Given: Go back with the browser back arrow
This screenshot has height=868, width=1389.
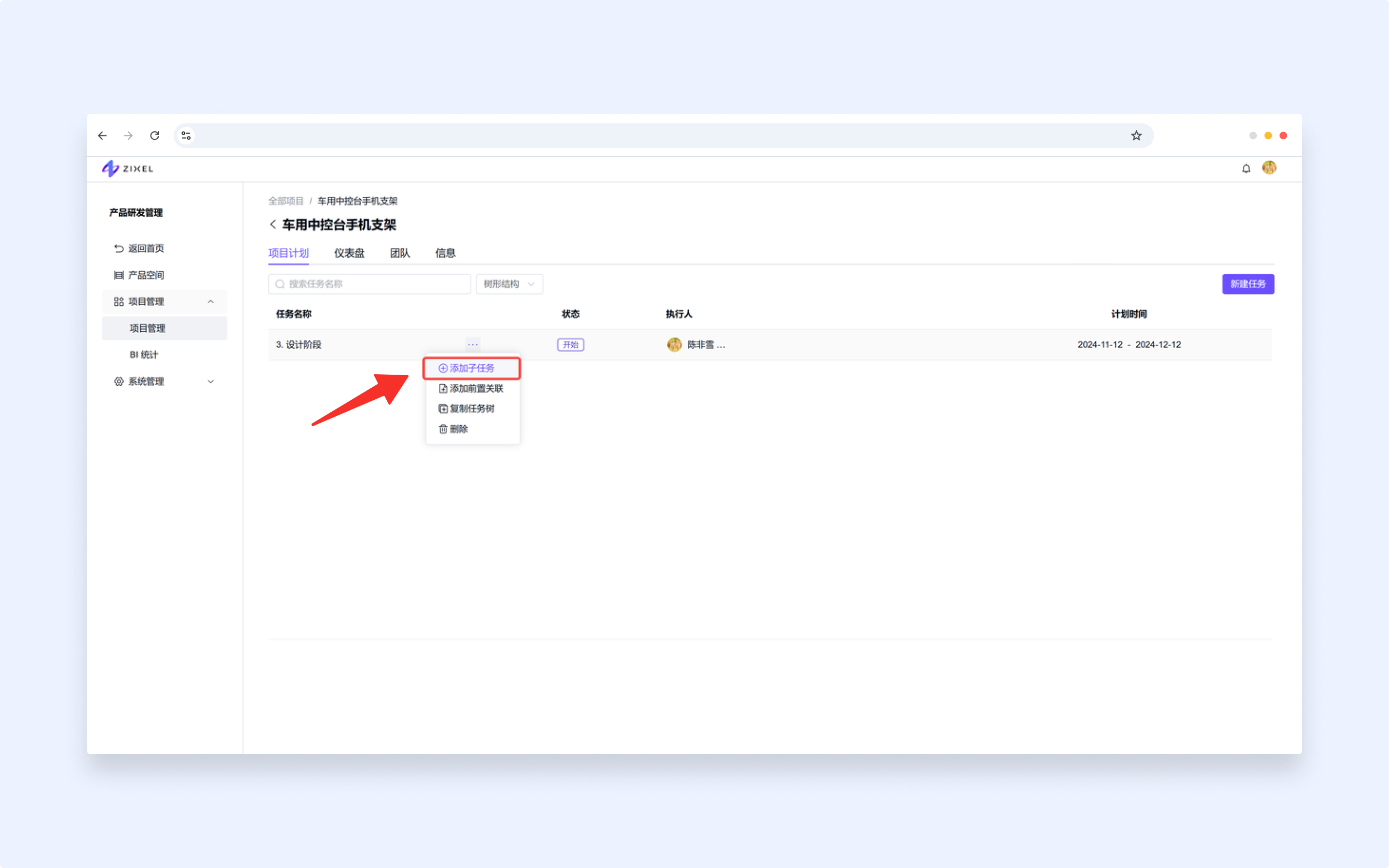Looking at the screenshot, I should click(x=102, y=136).
